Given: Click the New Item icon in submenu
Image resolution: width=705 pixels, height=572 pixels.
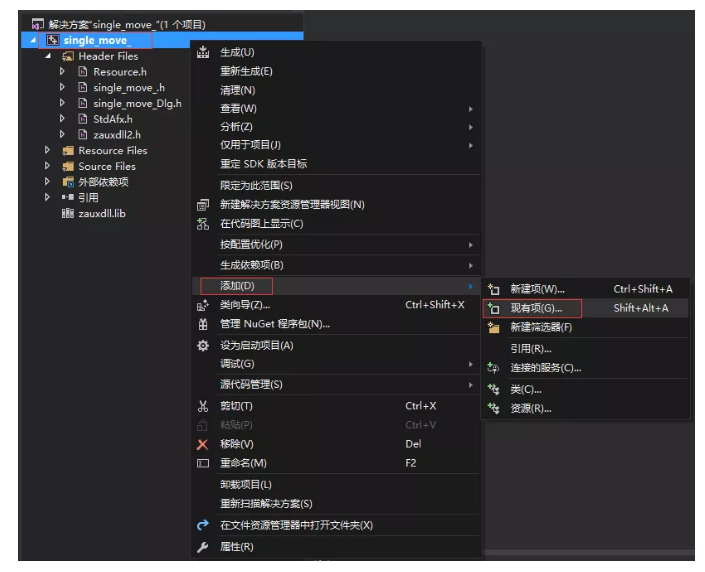Looking at the screenshot, I should [494, 289].
